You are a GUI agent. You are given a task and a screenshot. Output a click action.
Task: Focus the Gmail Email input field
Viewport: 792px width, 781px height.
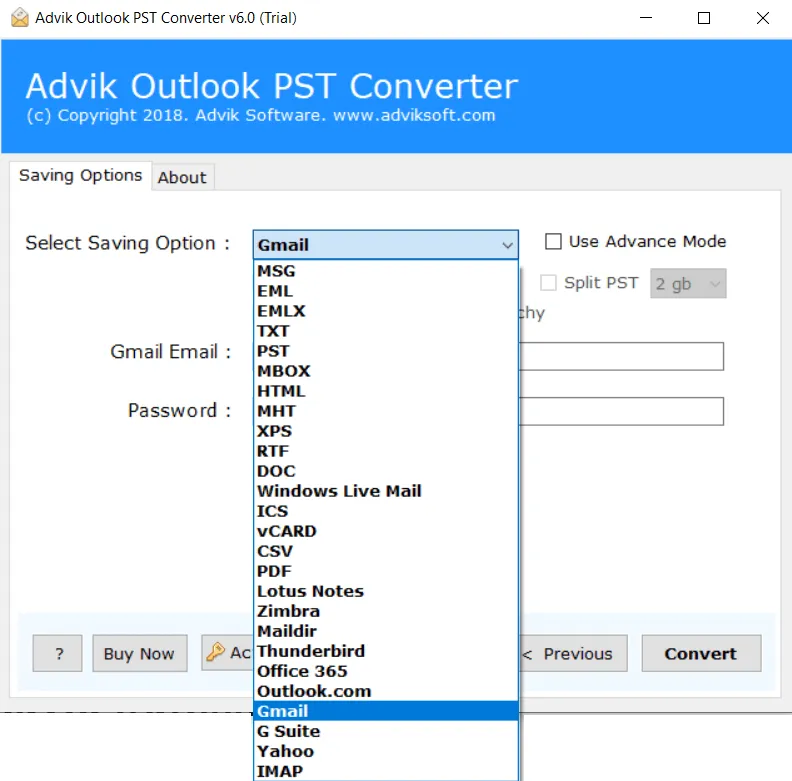[x=621, y=357]
